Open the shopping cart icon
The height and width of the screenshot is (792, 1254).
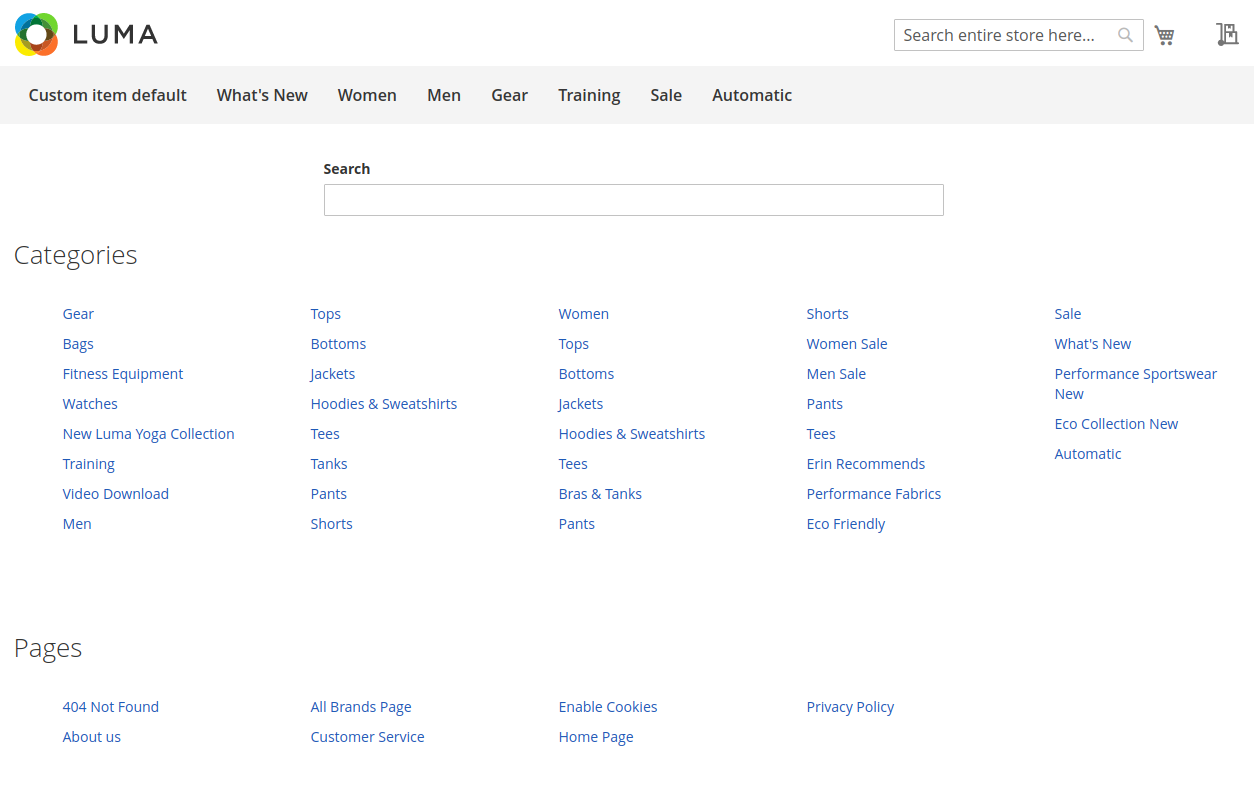(1164, 35)
